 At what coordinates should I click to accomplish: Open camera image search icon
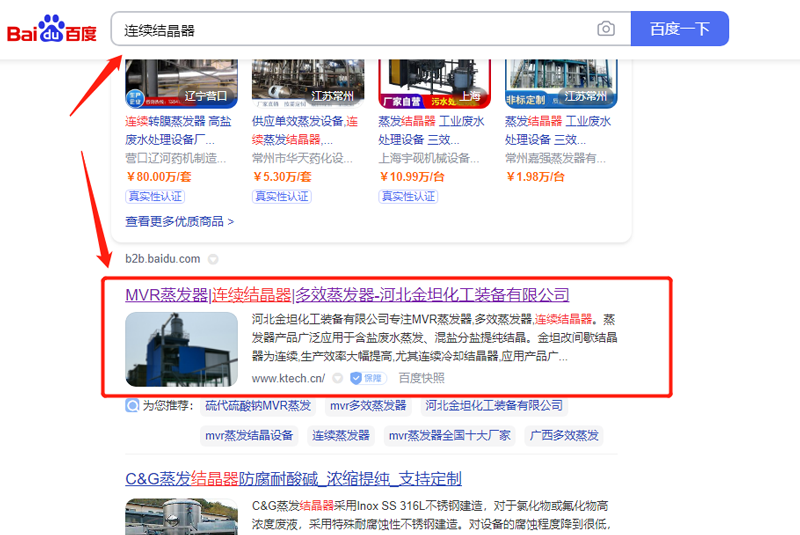[x=606, y=29]
